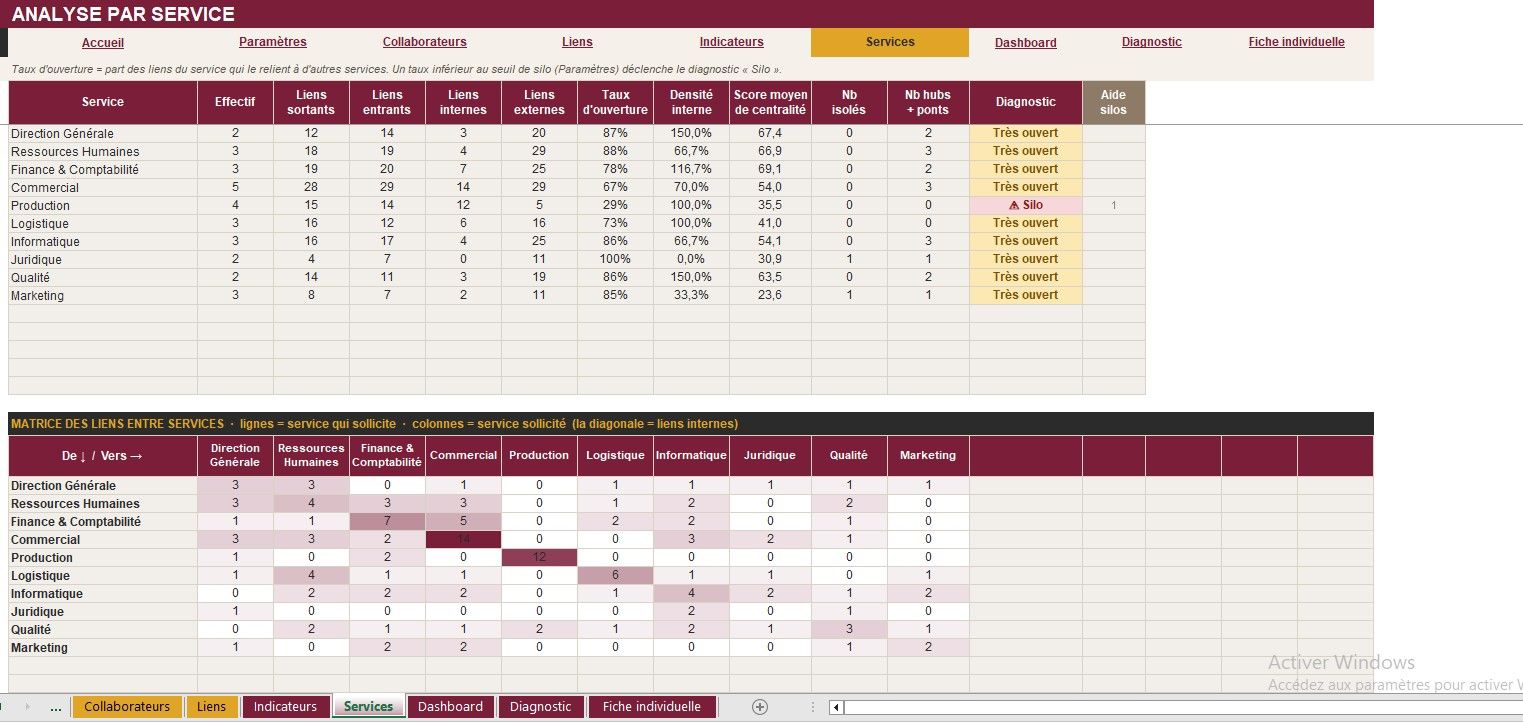Select the "Score moyen de centralité" header

pos(770,102)
